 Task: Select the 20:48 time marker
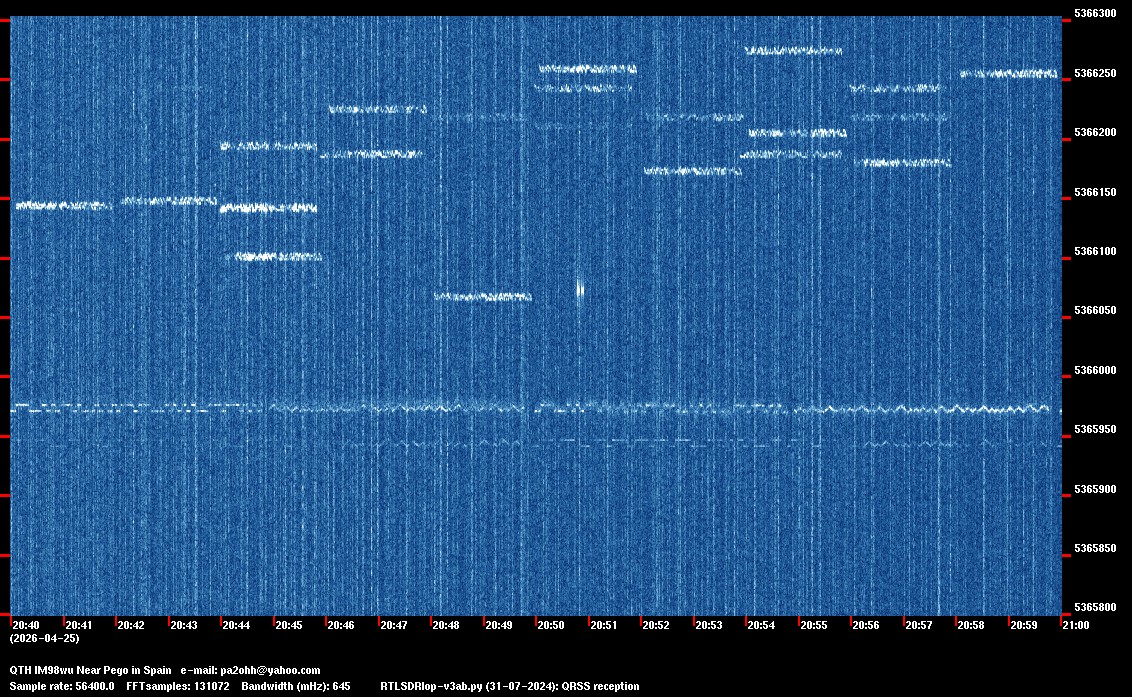coord(446,625)
